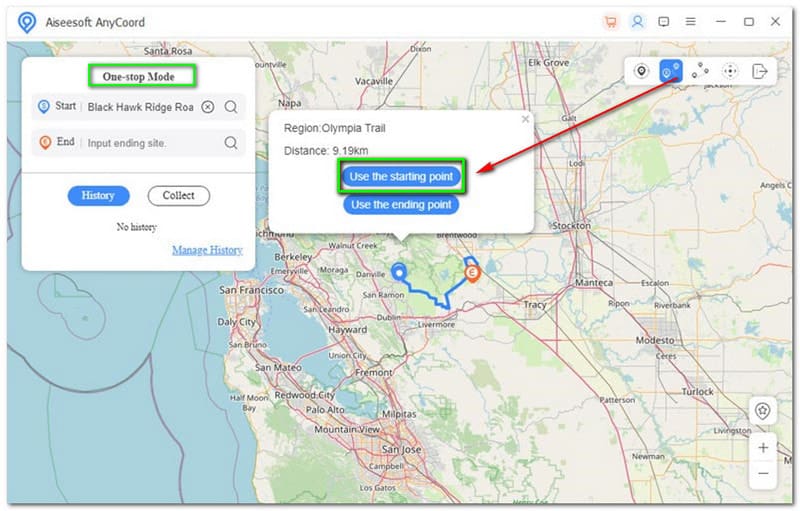Open the feedback message icon
The width and height of the screenshot is (800, 511).
(664, 22)
